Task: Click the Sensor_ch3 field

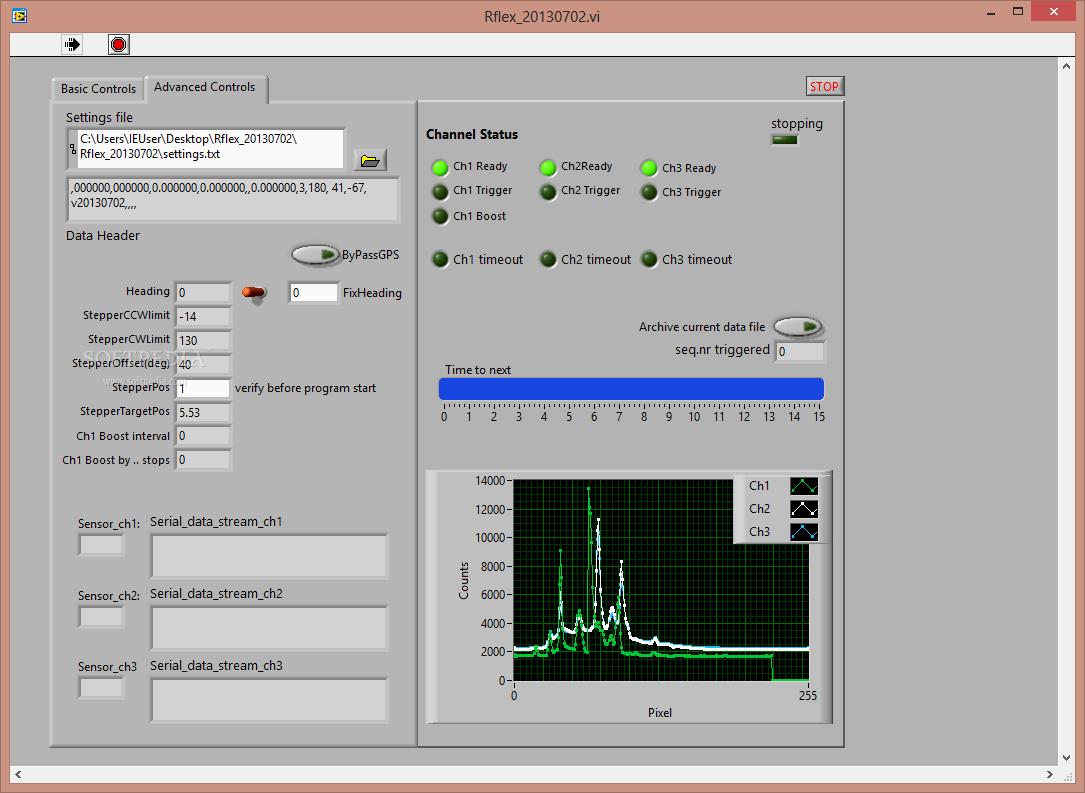Action: coord(101,688)
